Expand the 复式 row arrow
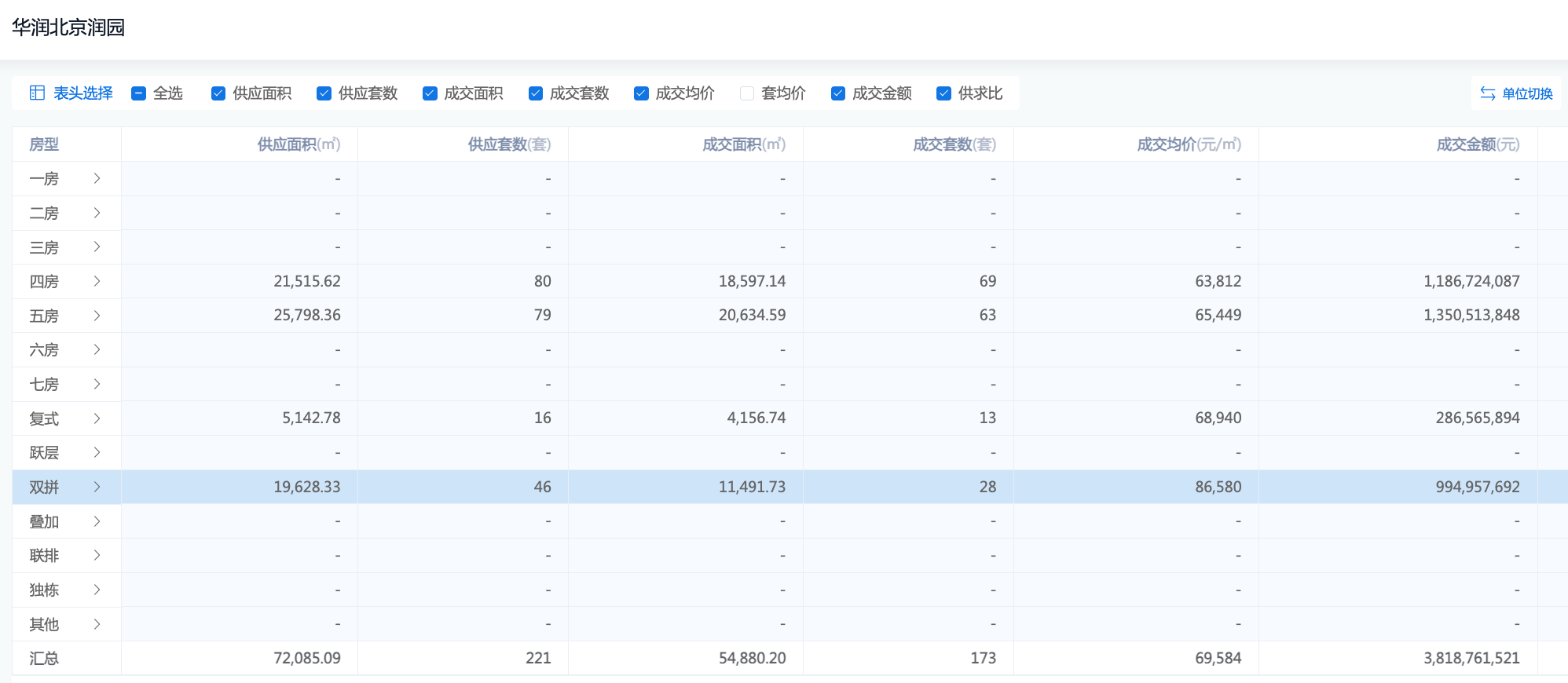Viewport: 1568px width, 683px height. (x=97, y=418)
